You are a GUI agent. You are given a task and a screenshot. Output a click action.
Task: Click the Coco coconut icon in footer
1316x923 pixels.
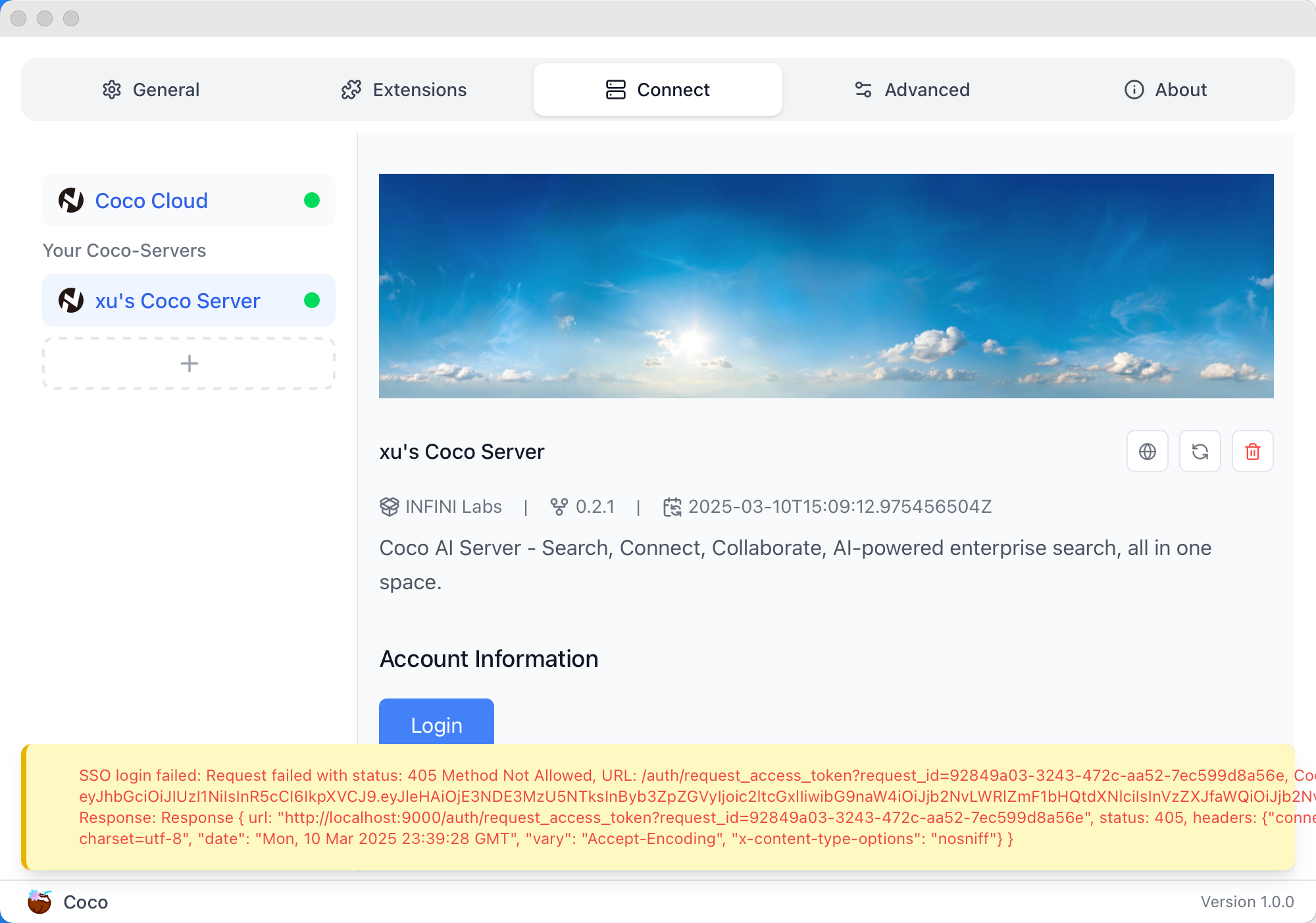click(x=39, y=901)
